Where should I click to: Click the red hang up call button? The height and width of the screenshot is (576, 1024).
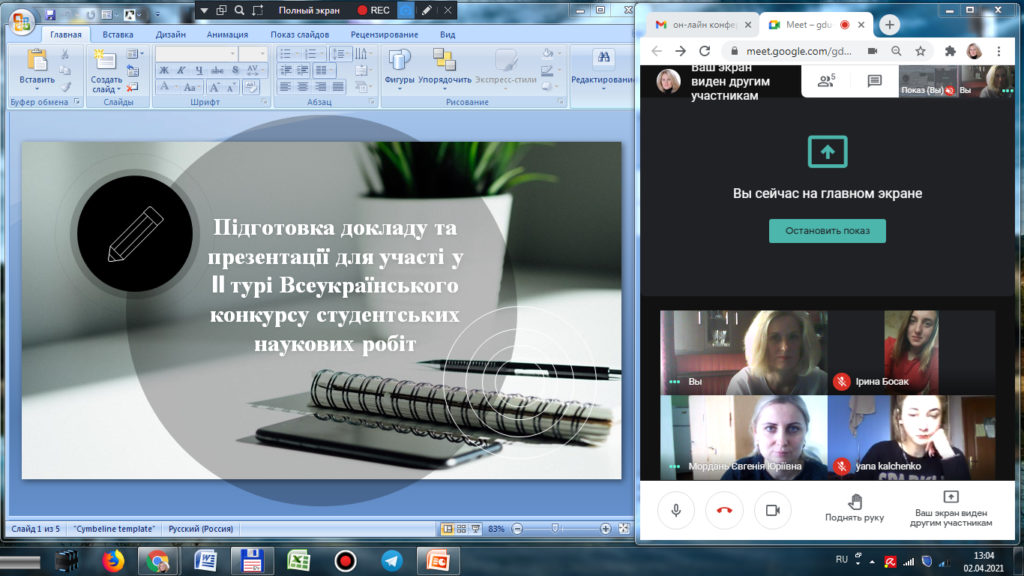point(724,510)
